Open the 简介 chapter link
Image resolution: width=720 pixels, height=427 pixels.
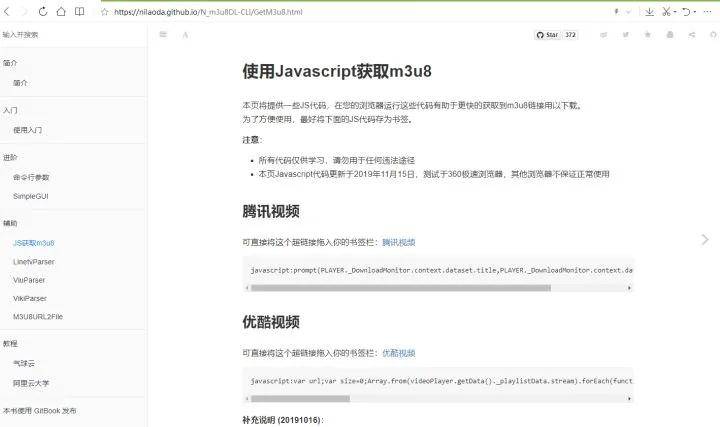click(20, 83)
